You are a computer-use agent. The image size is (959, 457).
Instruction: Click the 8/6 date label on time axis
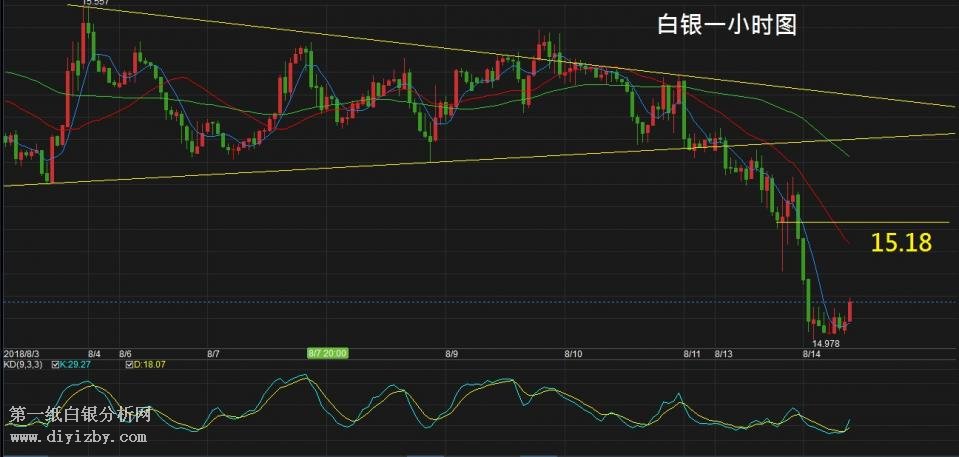click(125, 354)
